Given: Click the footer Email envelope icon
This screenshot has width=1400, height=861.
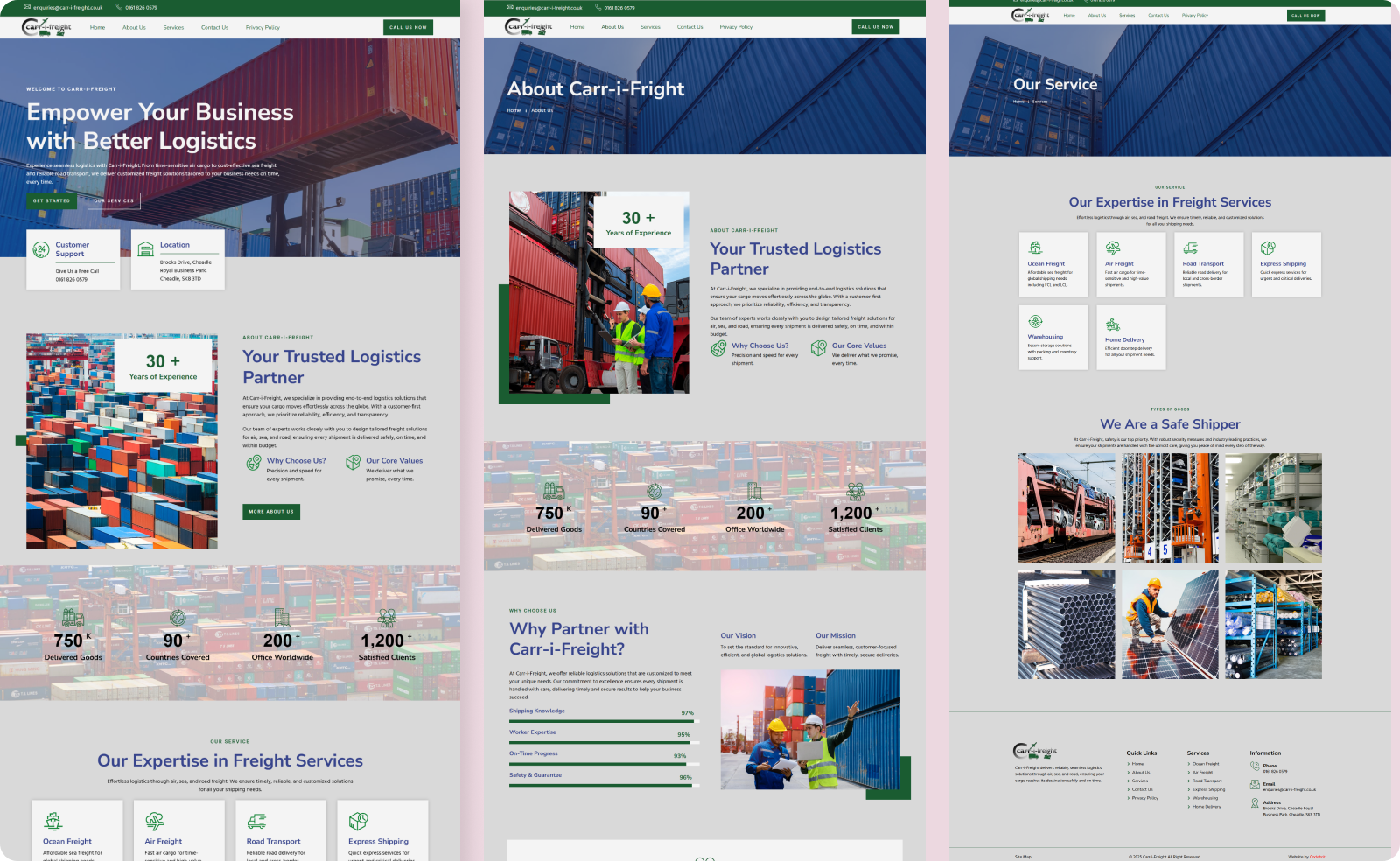Looking at the screenshot, I should point(1255,785).
